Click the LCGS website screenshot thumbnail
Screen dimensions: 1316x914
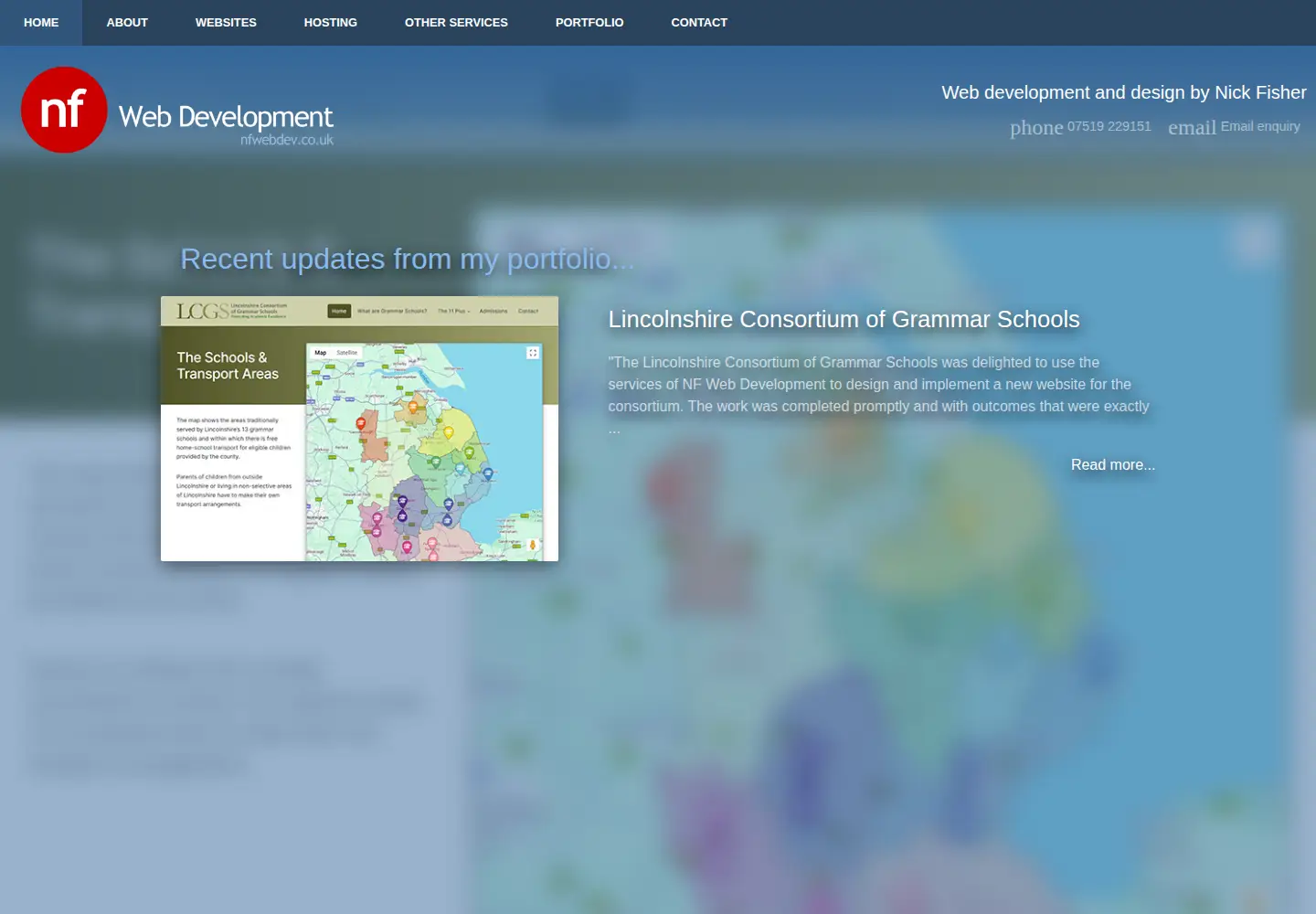click(359, 429)
